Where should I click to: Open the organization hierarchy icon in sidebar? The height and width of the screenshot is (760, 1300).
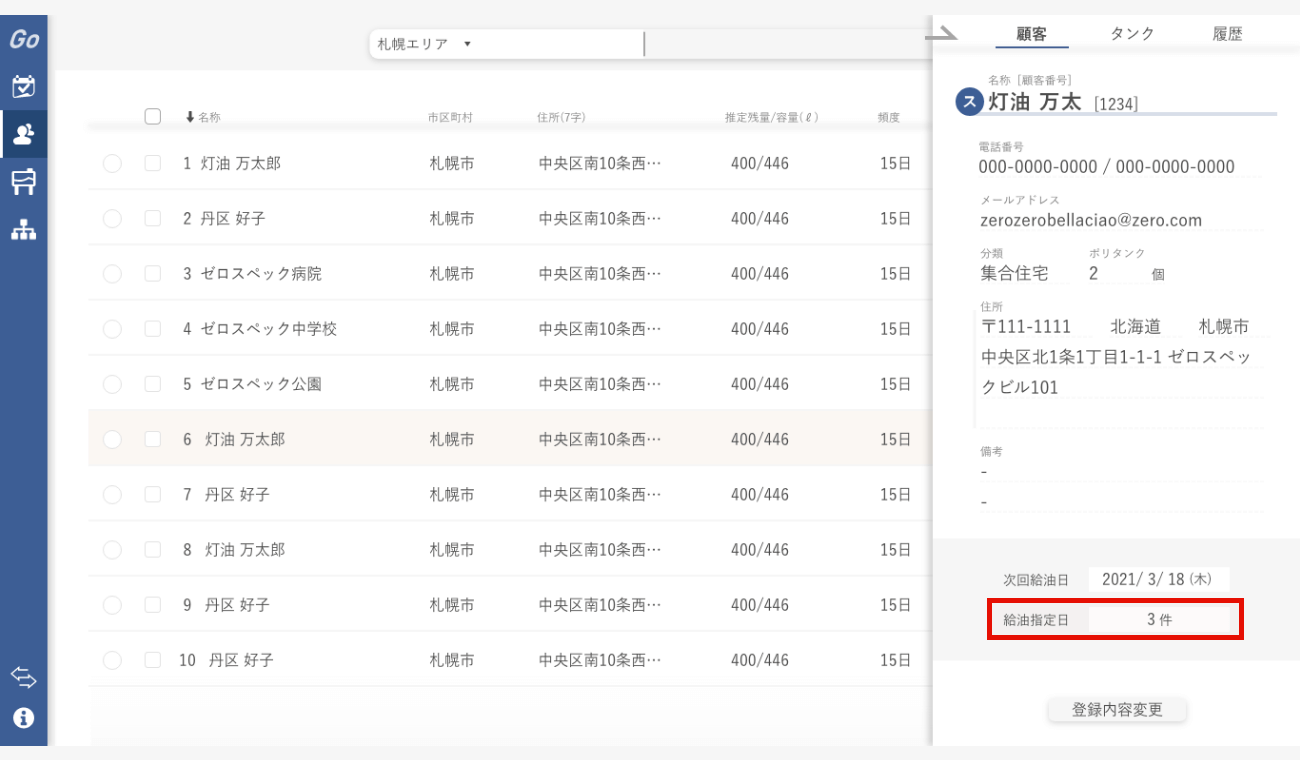[24, 230]
